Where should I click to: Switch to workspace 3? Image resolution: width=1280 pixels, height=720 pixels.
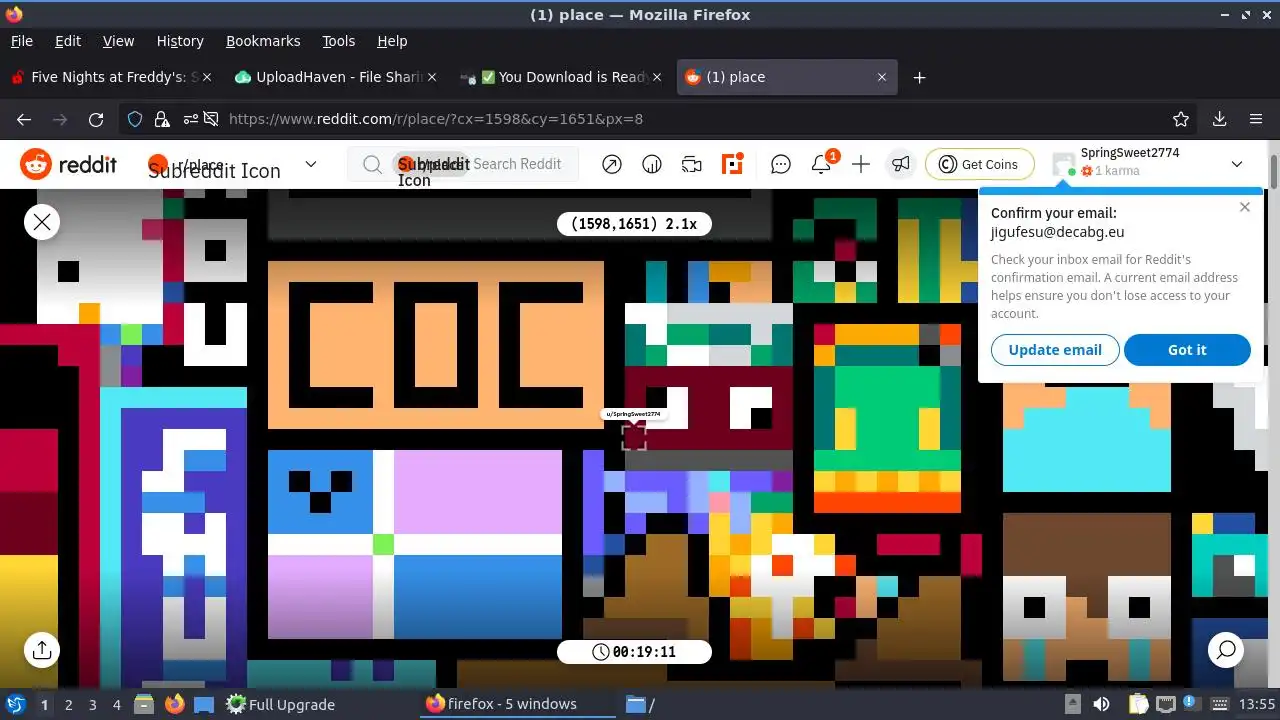pyautogui.click(x=92, y=704)
